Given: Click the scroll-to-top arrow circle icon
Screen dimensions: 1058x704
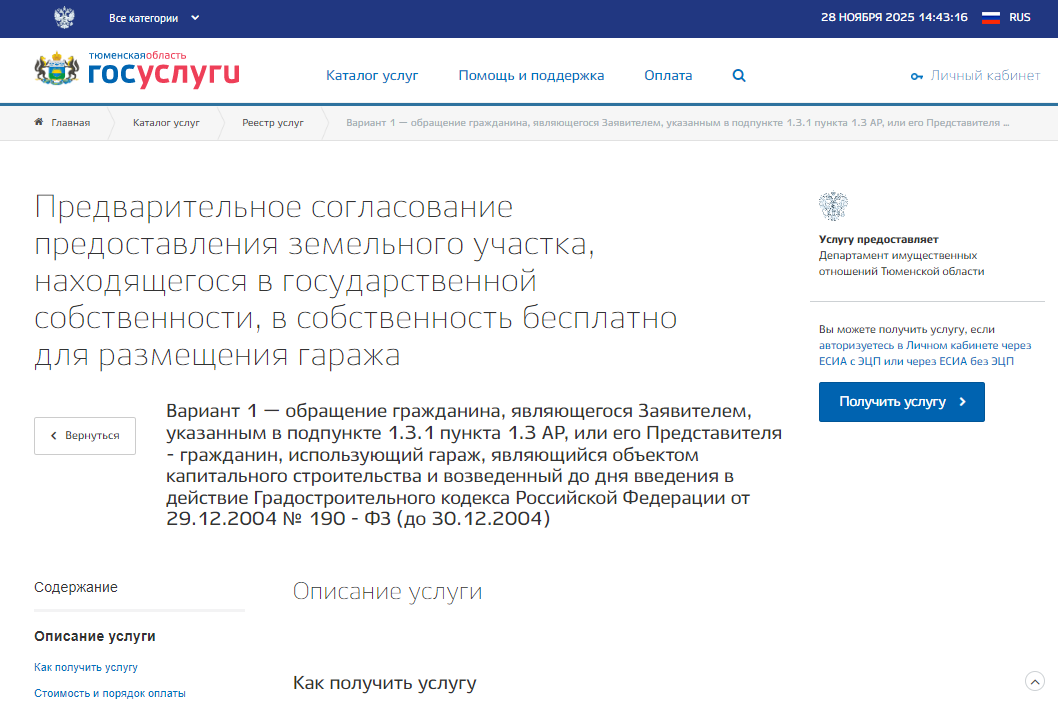Looking at the screenshot, I should click(x=1035, y=681).
